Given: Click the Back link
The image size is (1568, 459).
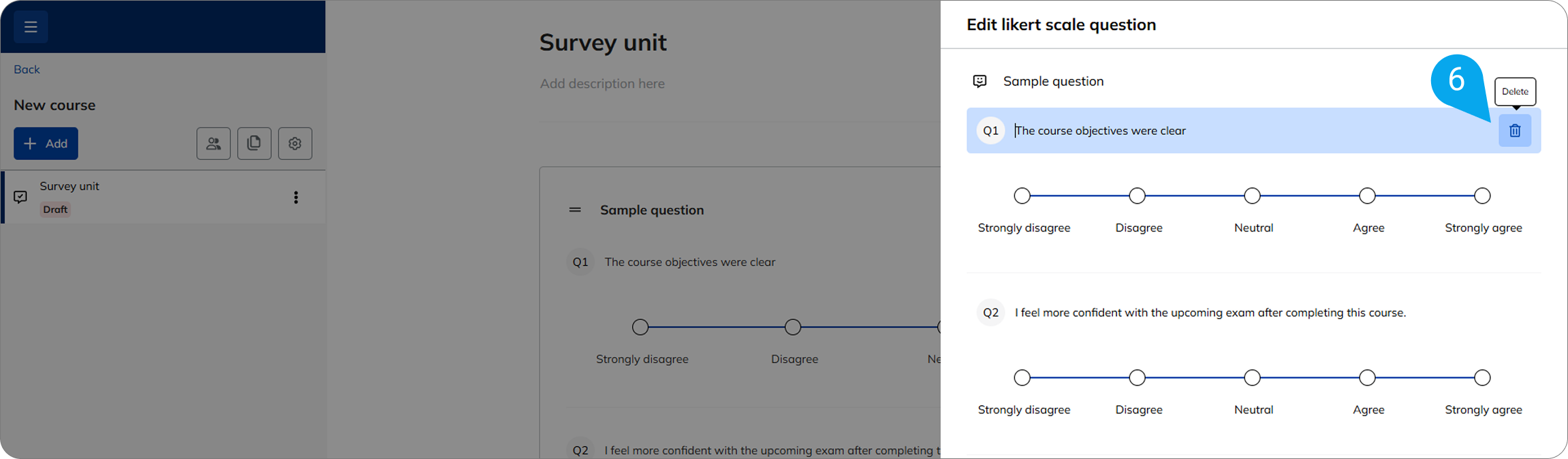Looking at the screenshot, I should (x=27, y=69).
